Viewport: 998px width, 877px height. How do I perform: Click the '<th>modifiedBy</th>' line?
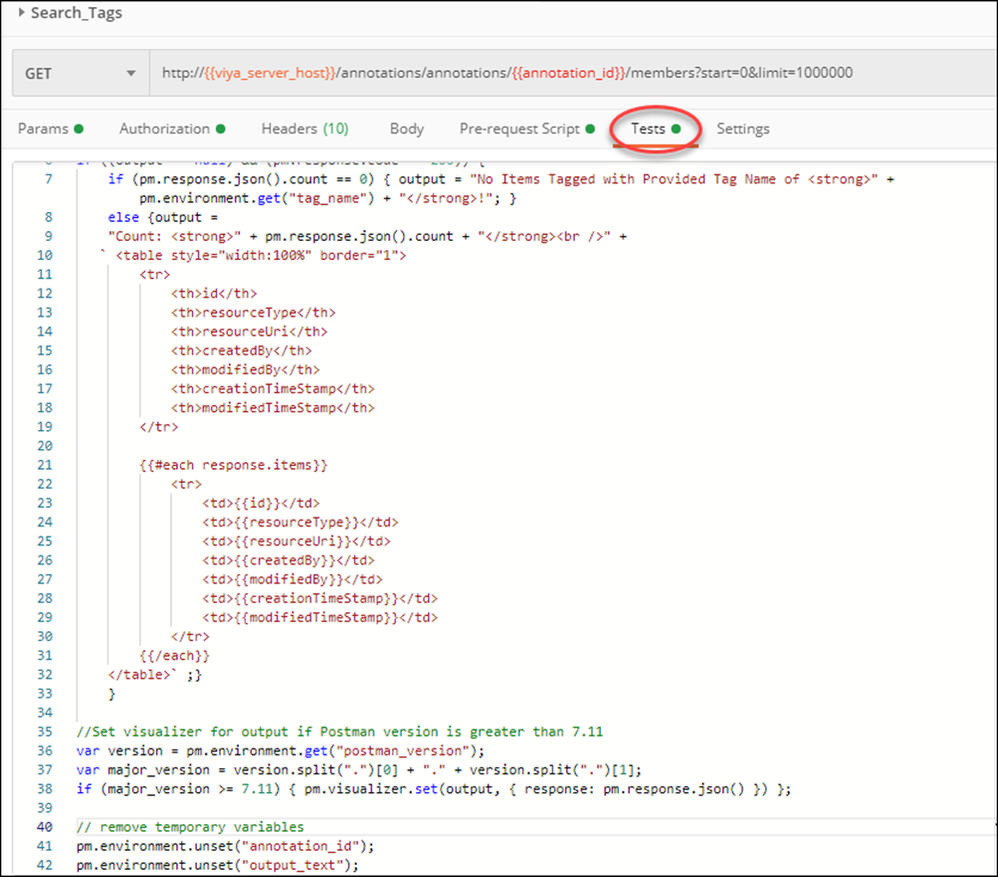pos(245,370)
